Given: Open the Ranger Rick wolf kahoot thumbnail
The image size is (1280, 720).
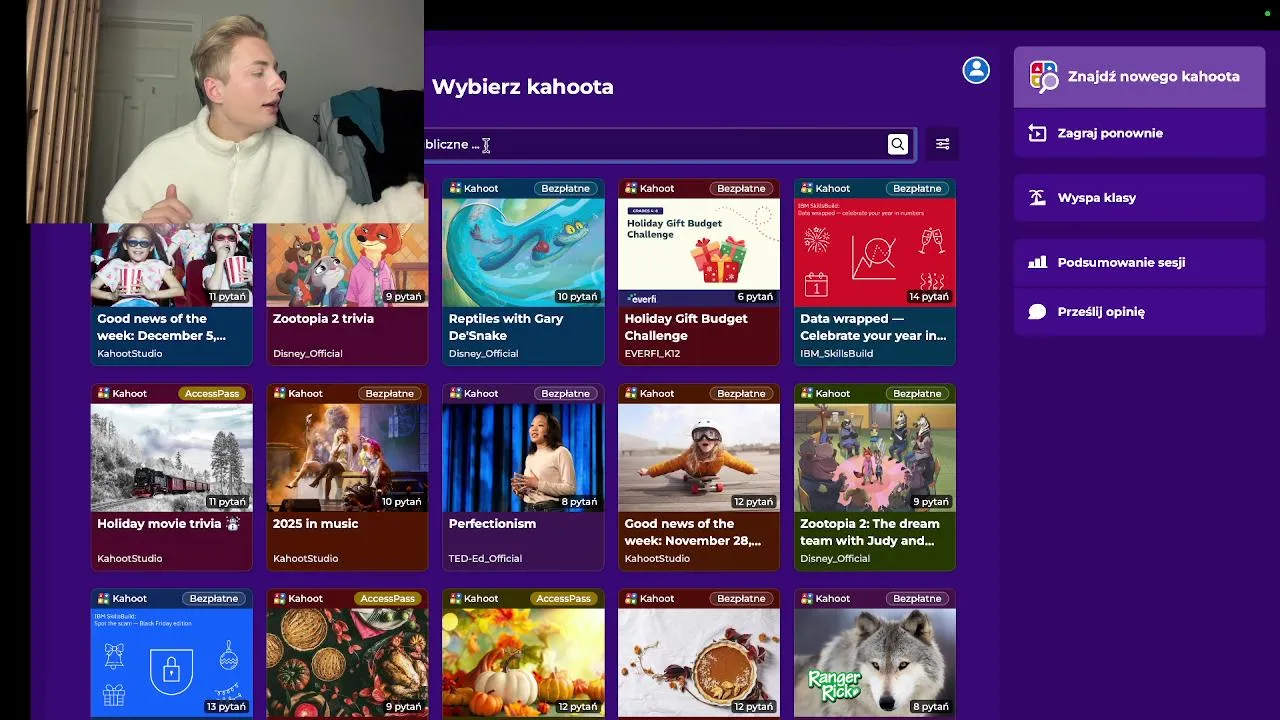Looking at the screenshot, I should coord(875,662).
